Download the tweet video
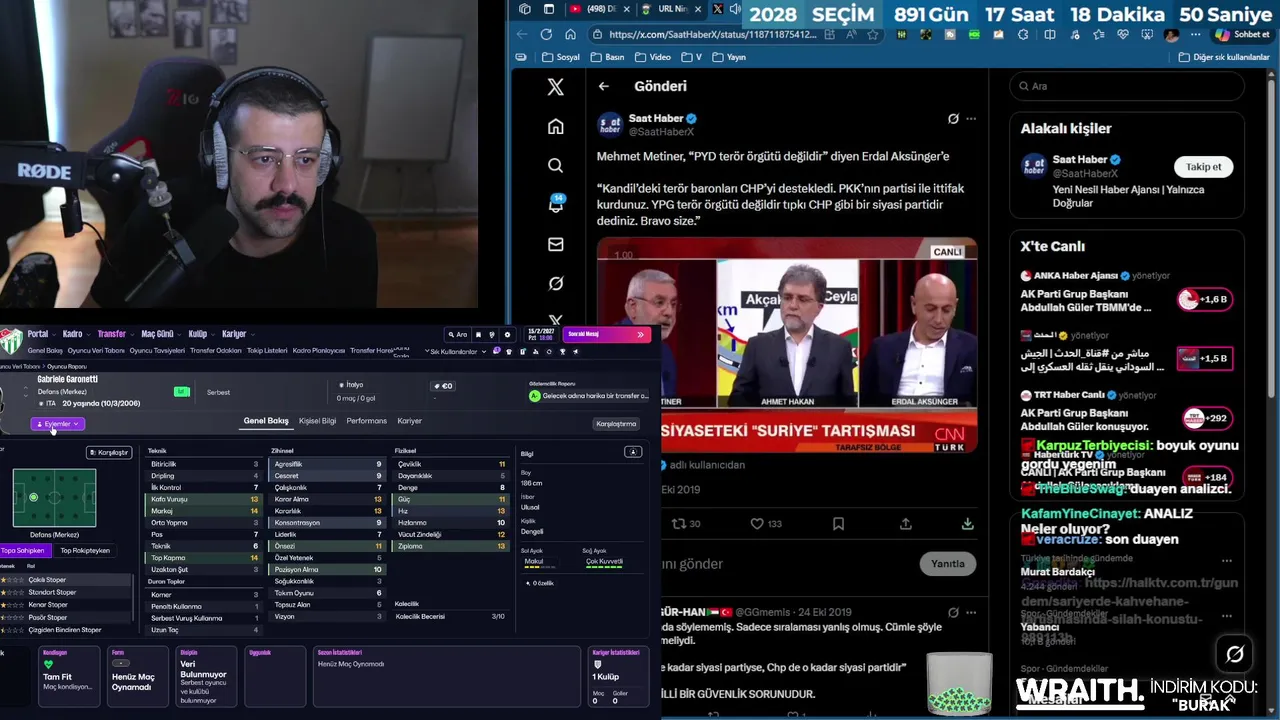Viewport: 1280px width, 720px height. pyautogui.click(x=967, y=523)
